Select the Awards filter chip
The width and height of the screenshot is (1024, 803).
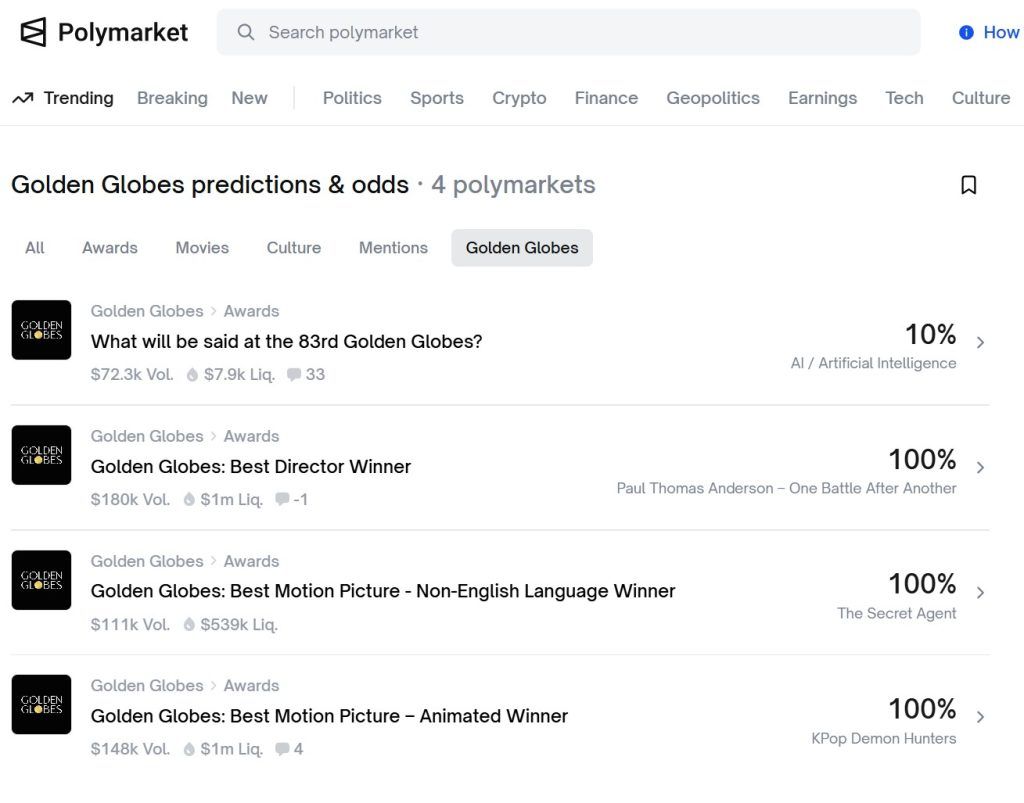(x=109, y=247)
